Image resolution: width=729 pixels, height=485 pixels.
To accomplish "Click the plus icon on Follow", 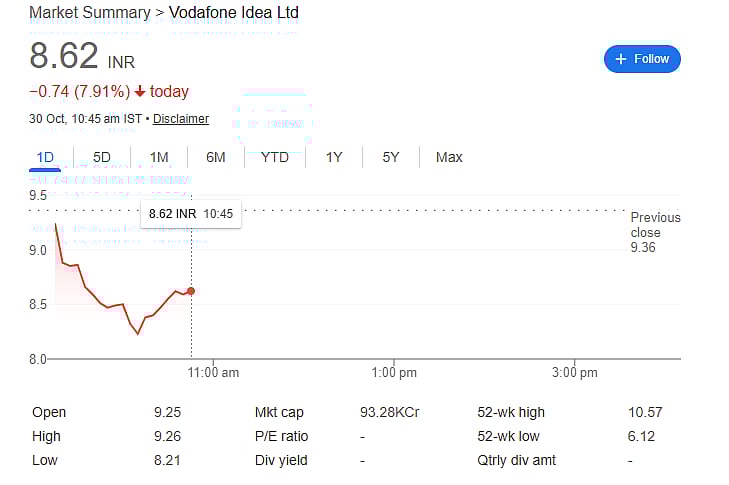I will click(621, 59).
